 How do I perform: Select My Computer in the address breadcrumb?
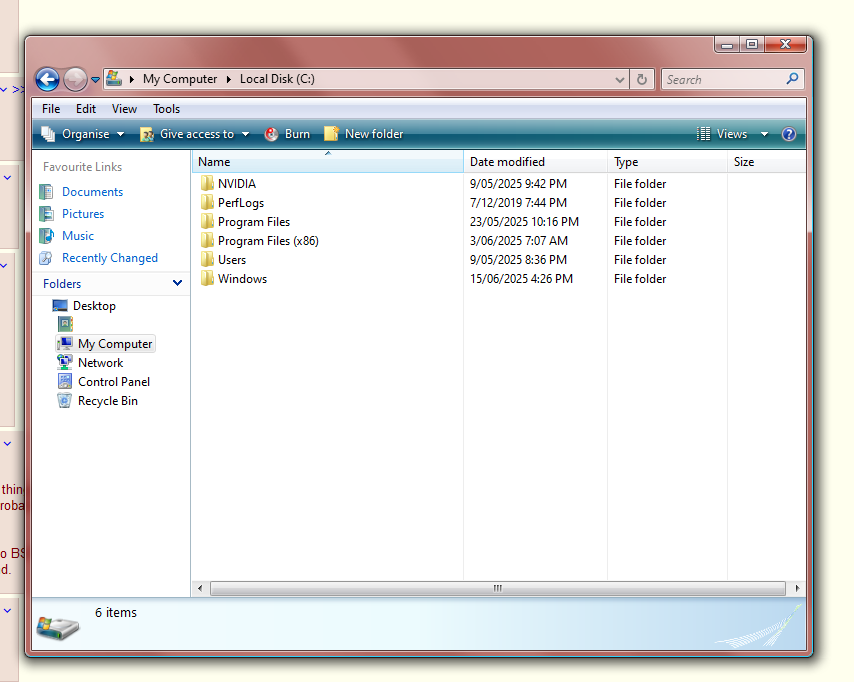180,79
